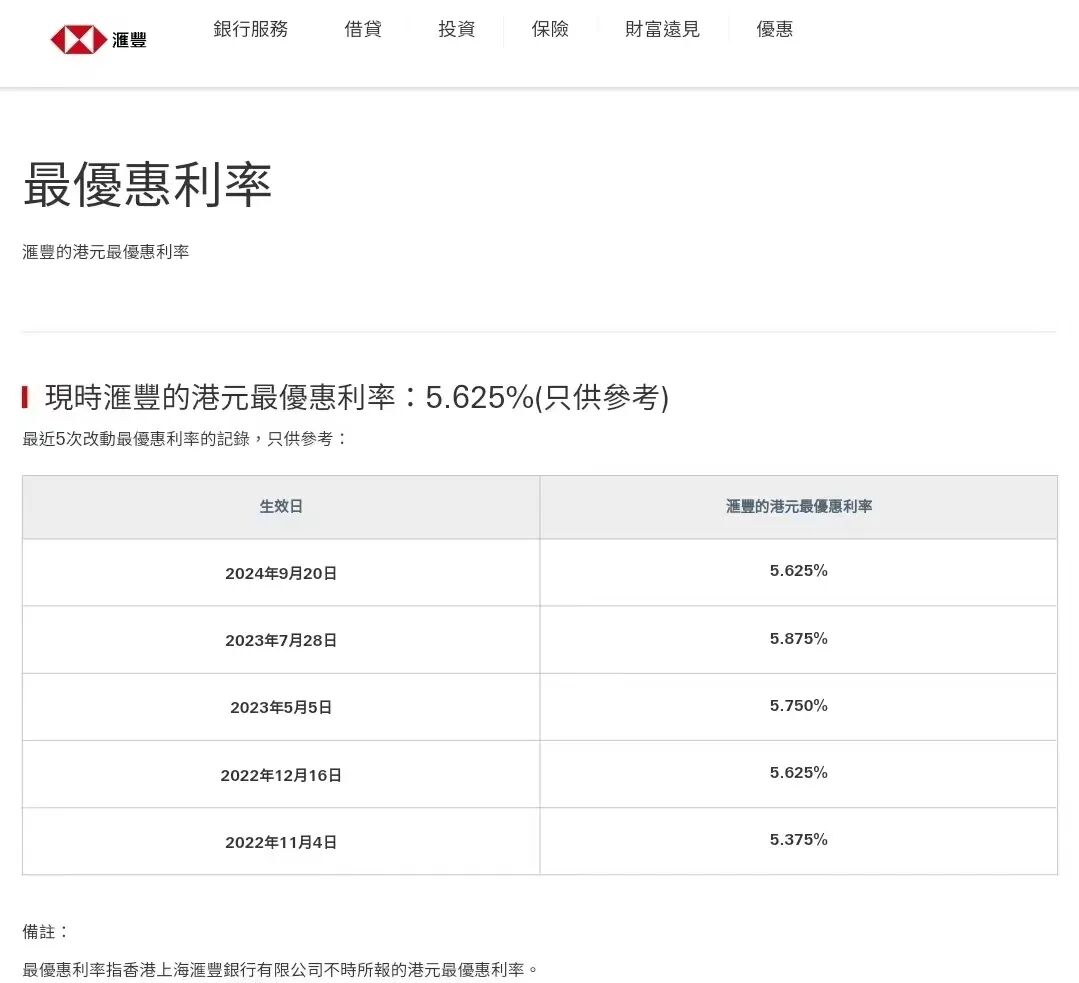Click the 最優惠利率指香港上海滙豐銀行 footnote text

click(281, 970)
